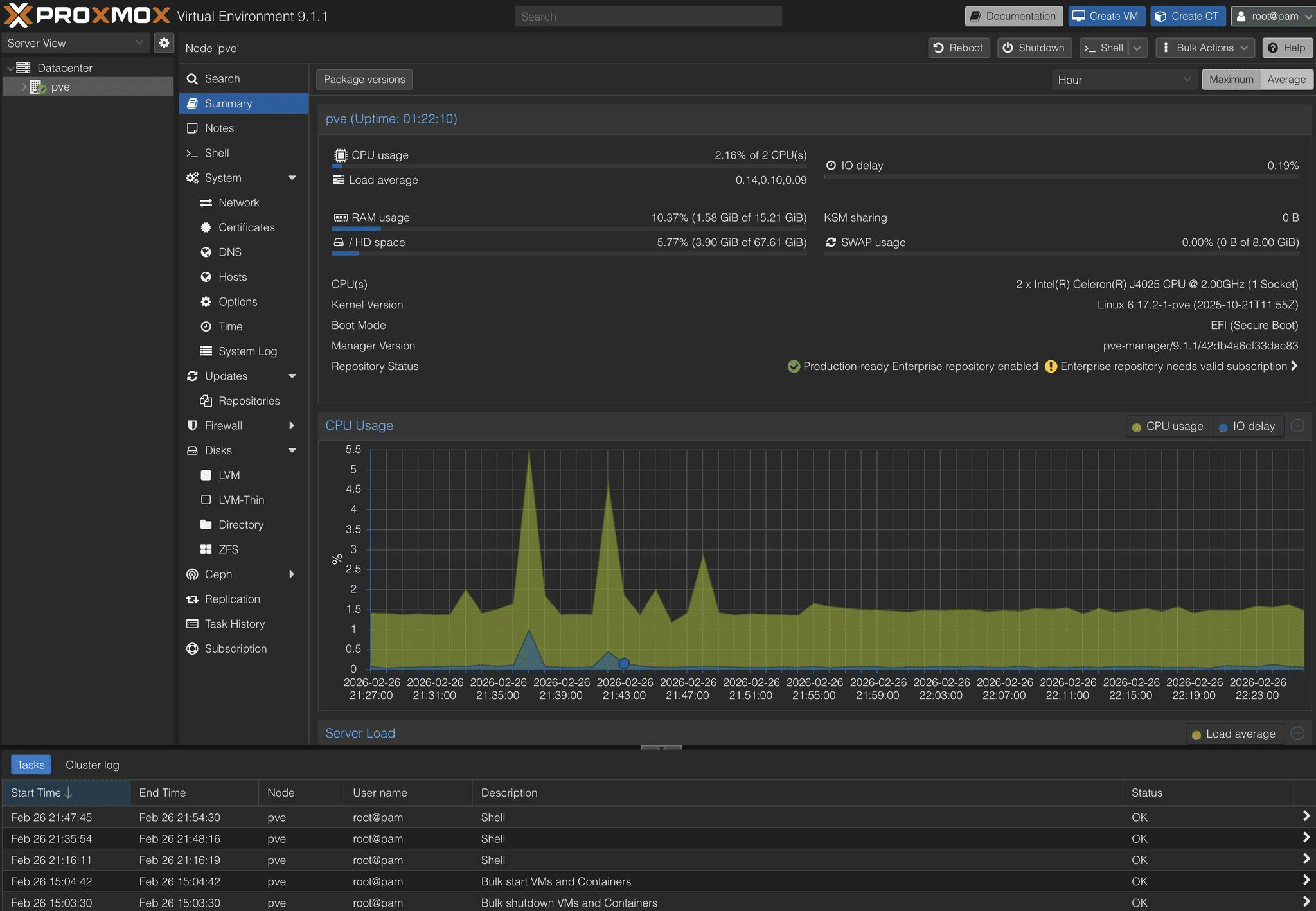Switch to the Tasks tab
Screen dimensions: 1316x911
pos(31,765)
